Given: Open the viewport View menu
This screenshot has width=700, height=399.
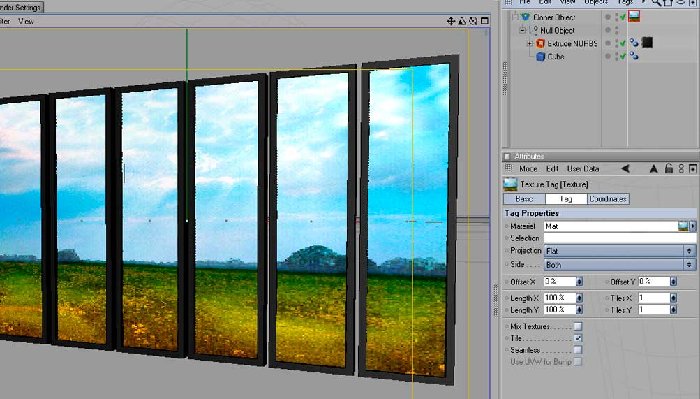Looking at the screenshot, I should pos(25,21).
